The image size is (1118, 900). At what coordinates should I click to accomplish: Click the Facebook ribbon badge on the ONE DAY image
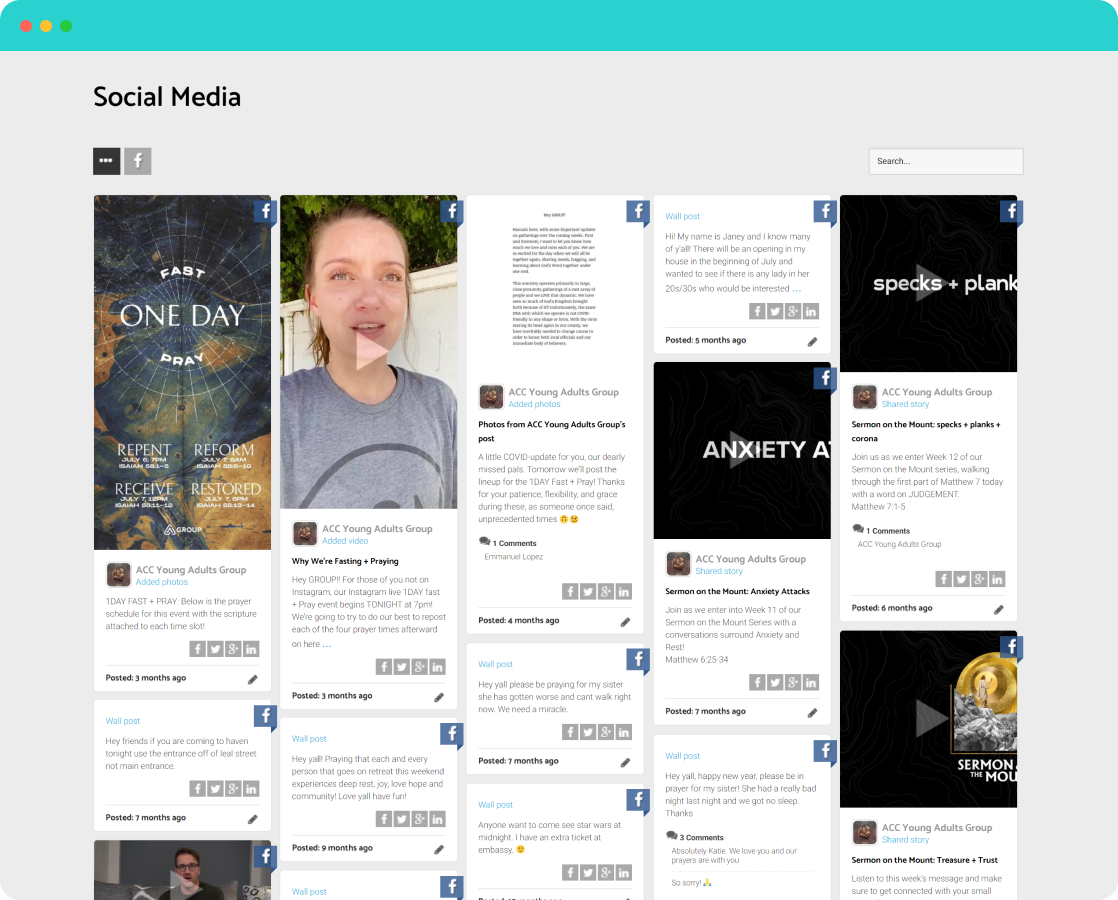coord(264,211)
